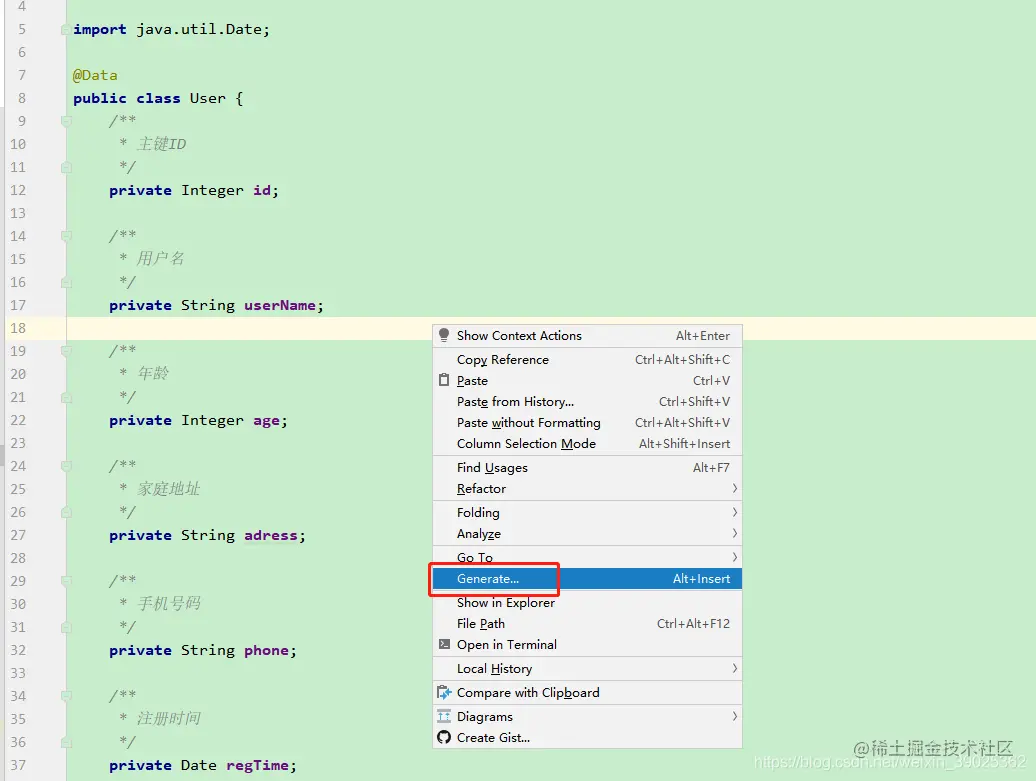Enable Column Selection Mode
1036x781 pixels.
tap(587, 444)
